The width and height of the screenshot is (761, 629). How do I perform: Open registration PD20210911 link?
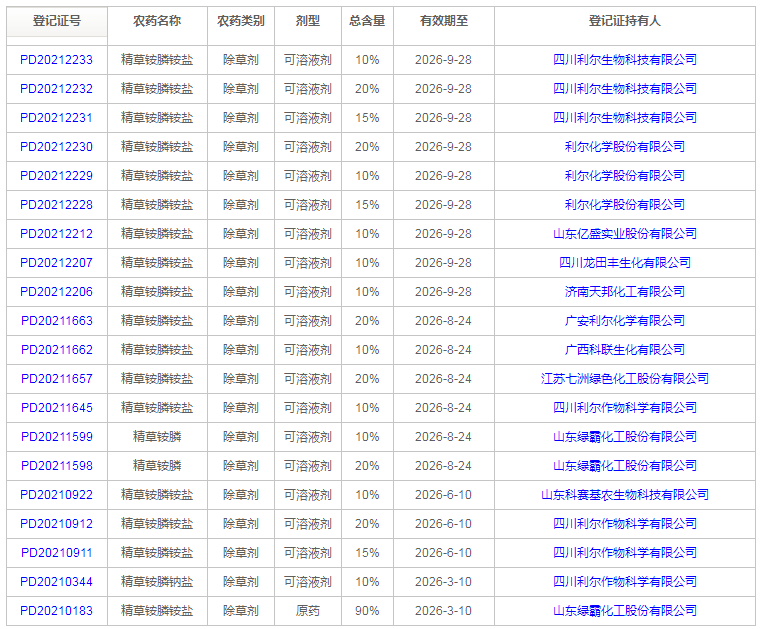56,553
